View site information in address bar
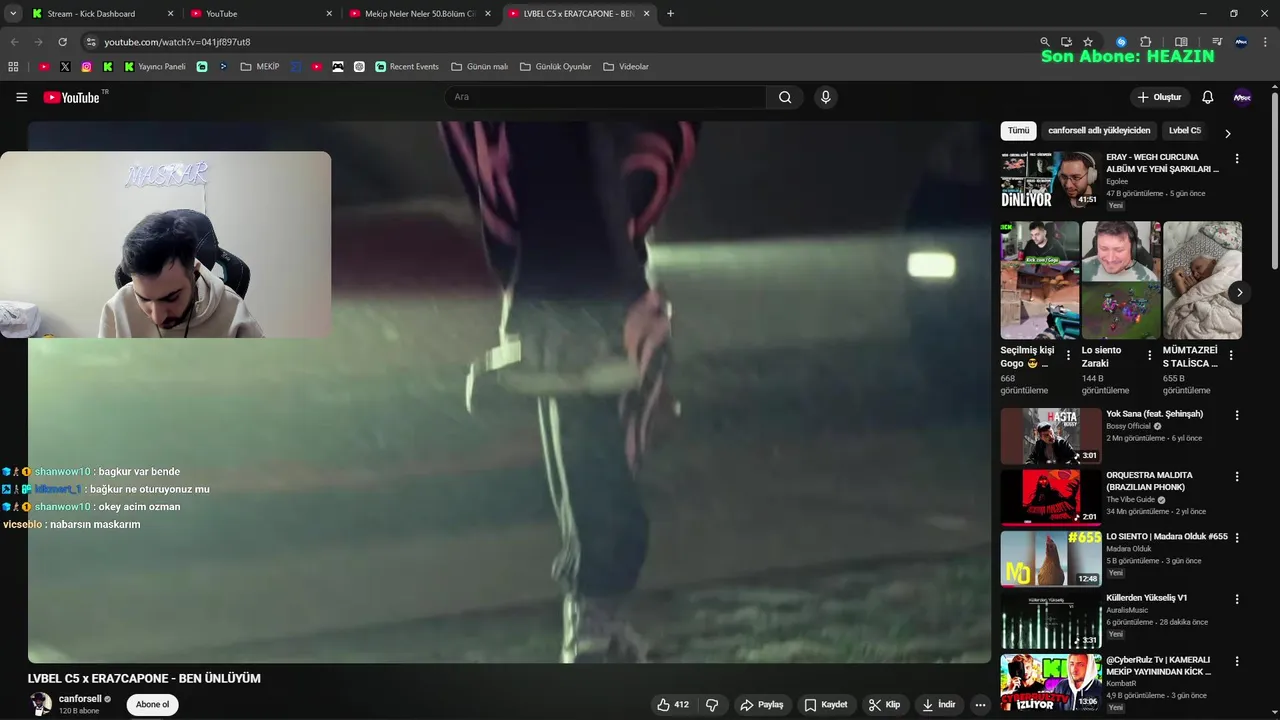 click(x=91, y=42)
